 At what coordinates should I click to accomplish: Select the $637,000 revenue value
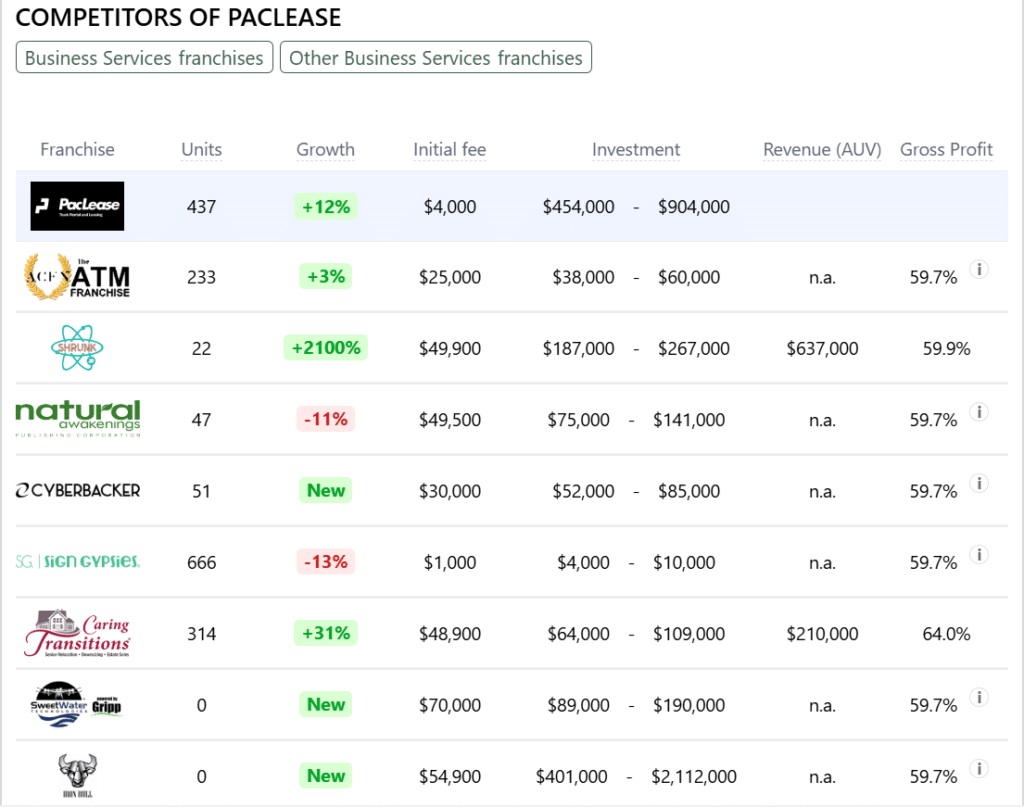[822, 349]
